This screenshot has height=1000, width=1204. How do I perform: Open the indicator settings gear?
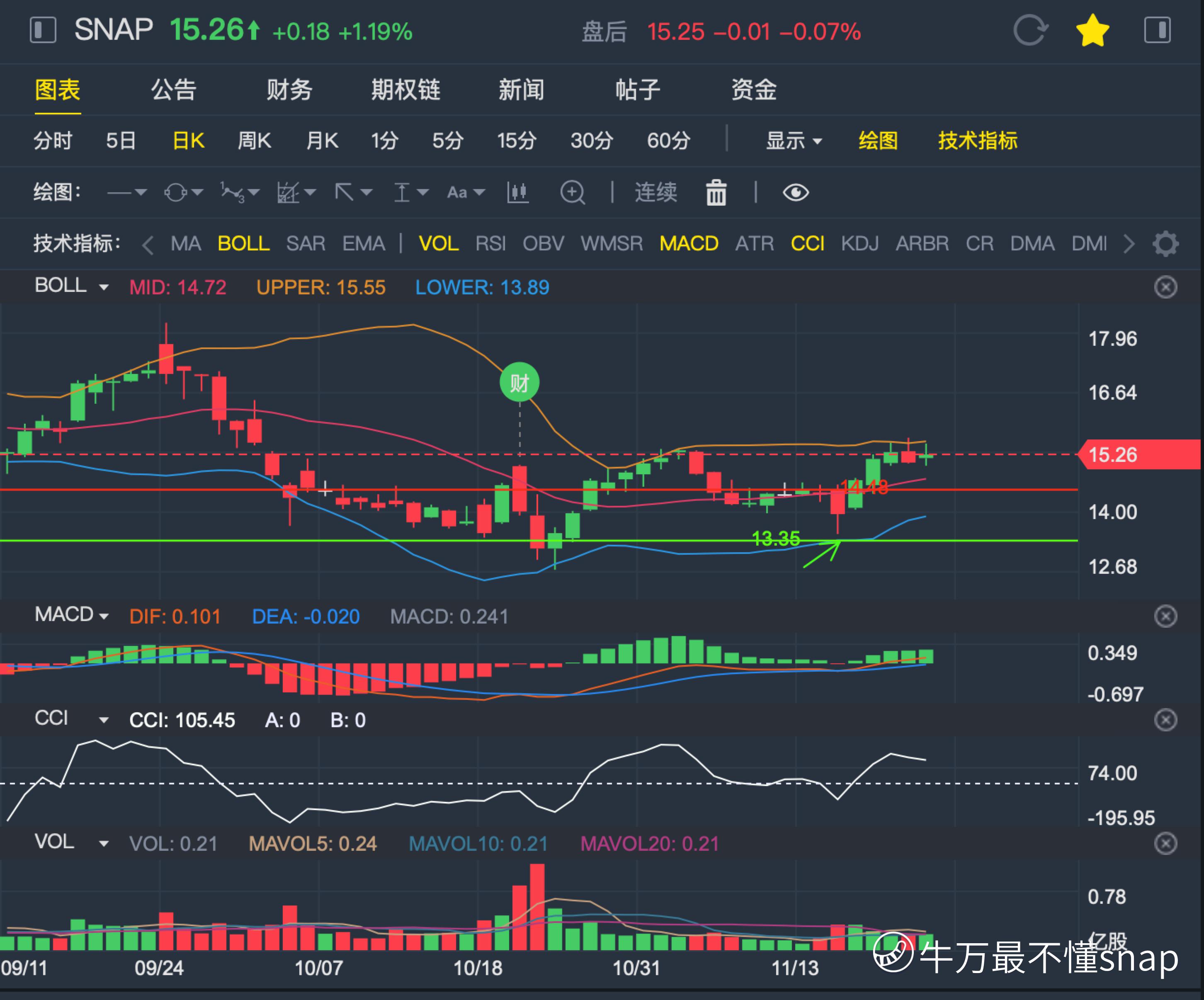click(x=1165, y=244)
